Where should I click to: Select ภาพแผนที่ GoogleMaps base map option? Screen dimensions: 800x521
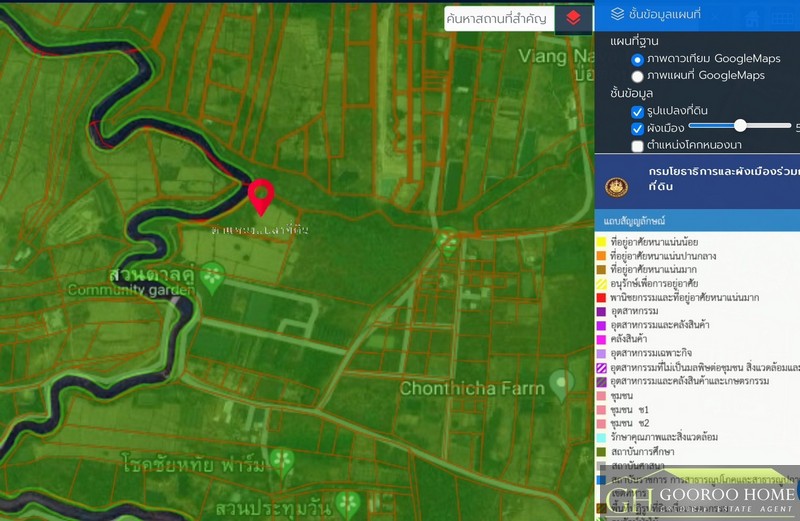coord(637,76)
